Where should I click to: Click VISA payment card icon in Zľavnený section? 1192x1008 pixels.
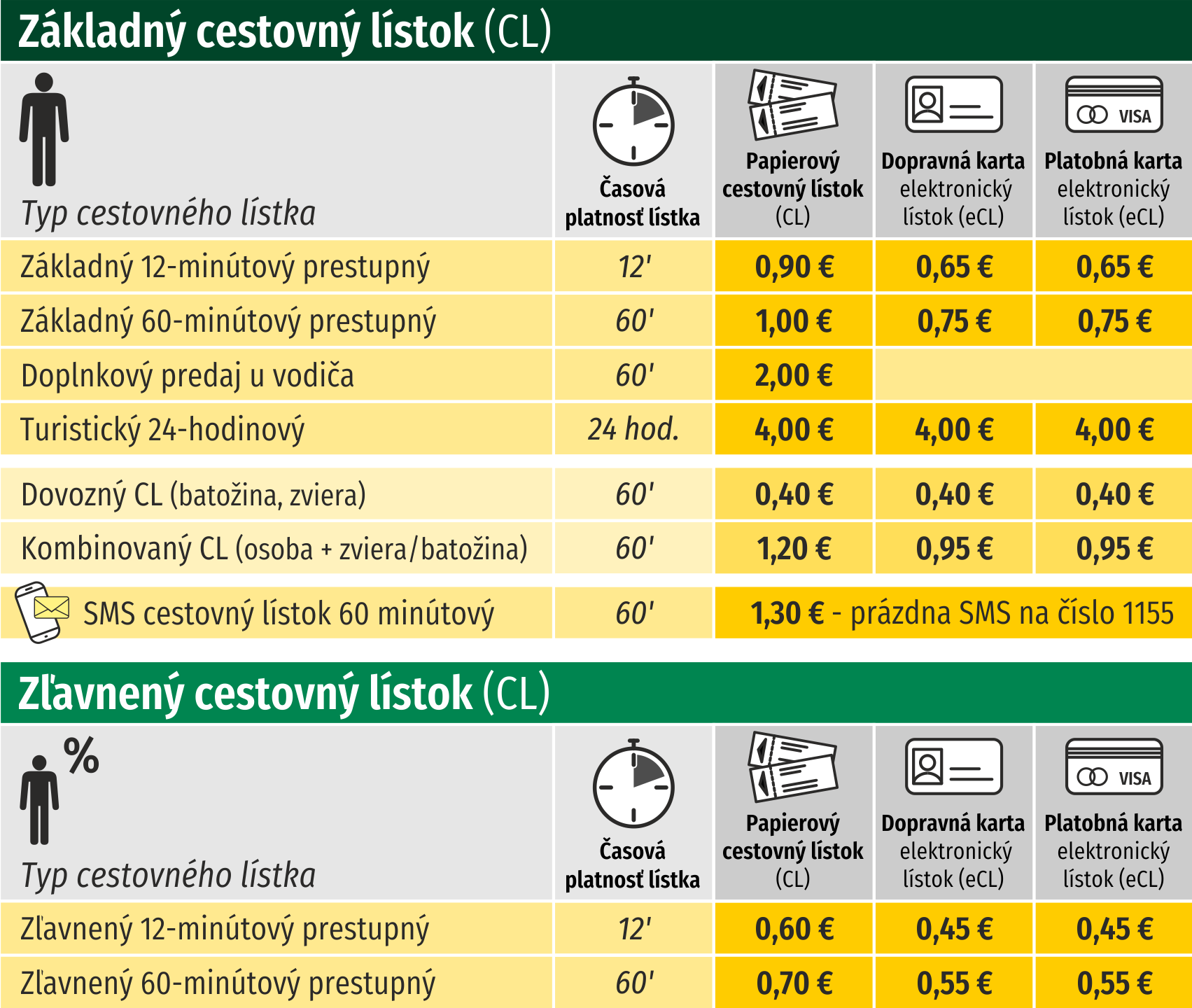[x=1114, y=767]
